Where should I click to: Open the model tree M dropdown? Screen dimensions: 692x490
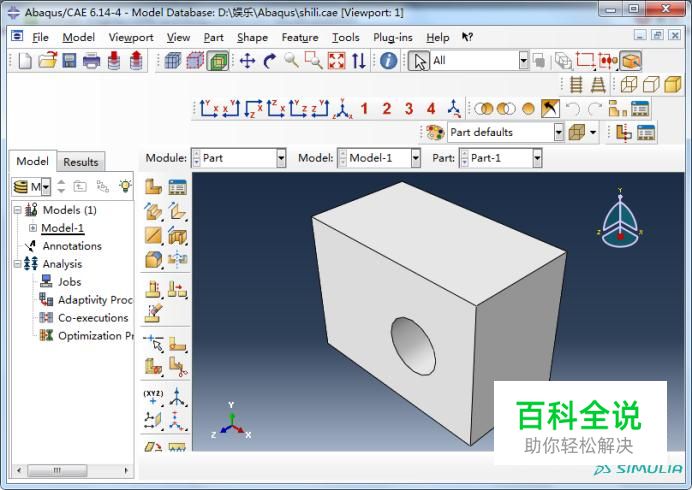[x=46, y=187]
